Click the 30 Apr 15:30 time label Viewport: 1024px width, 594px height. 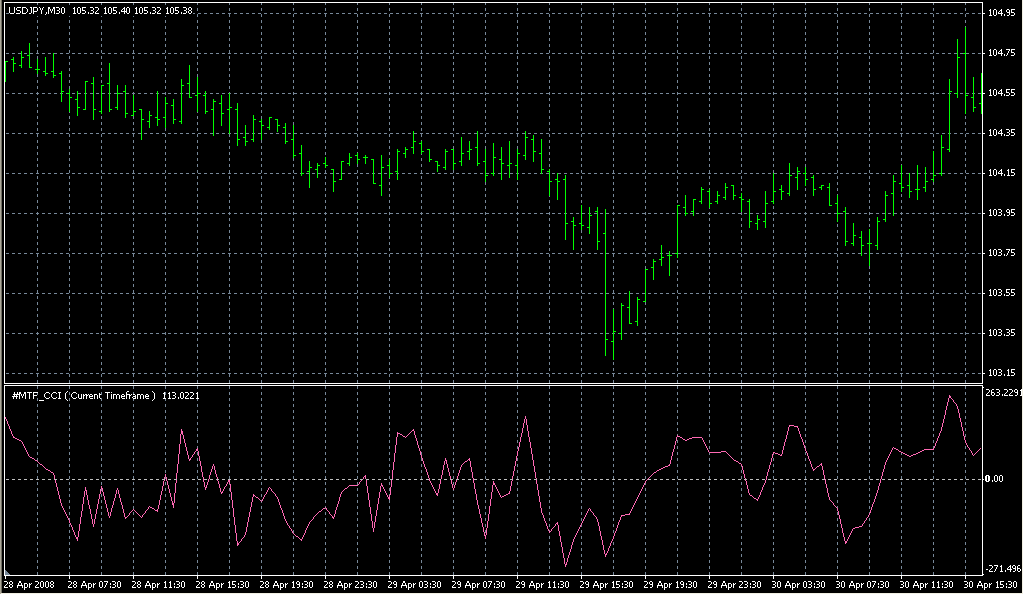[988, 585]
